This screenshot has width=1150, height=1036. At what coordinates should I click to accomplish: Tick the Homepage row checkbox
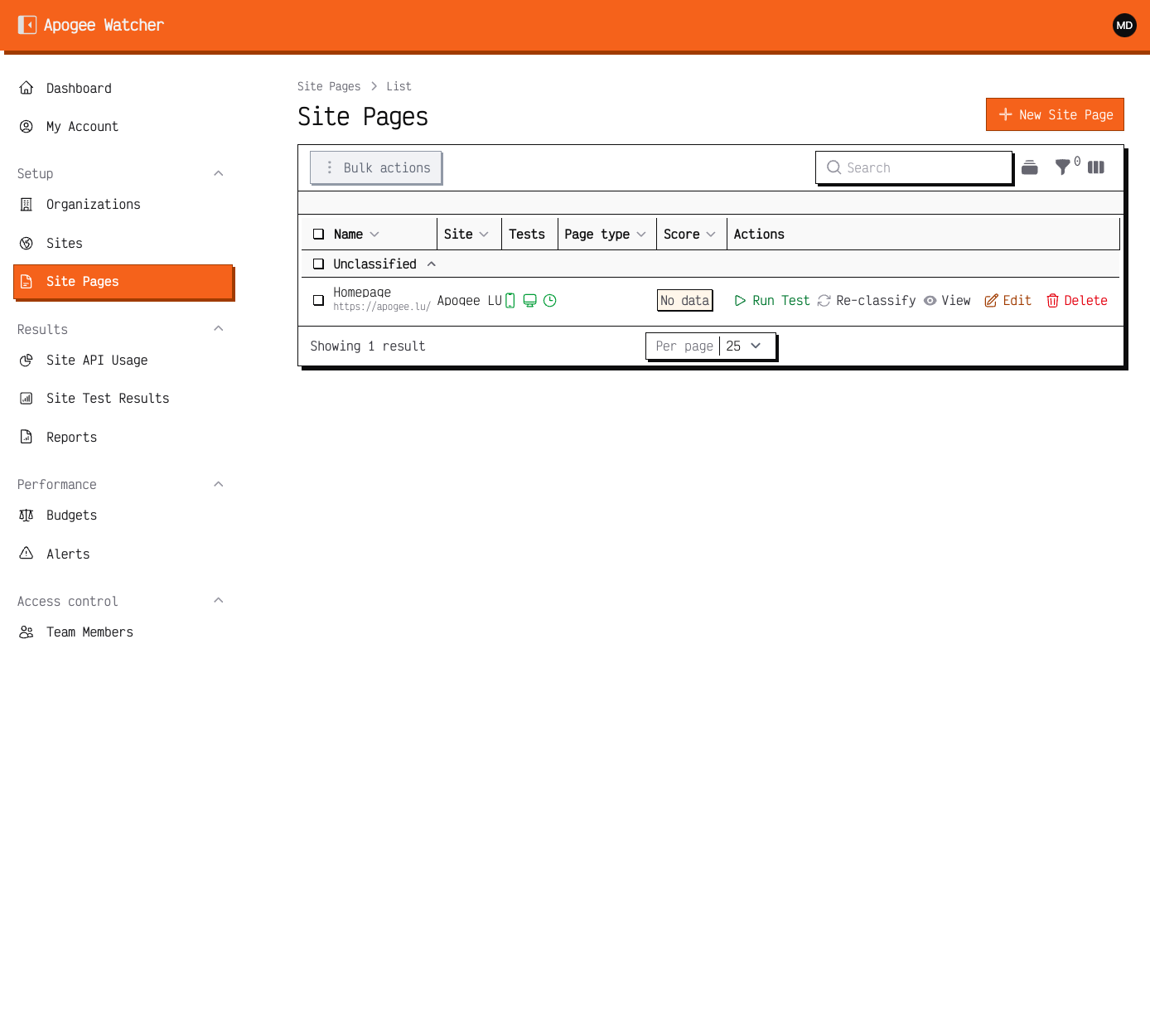(x=318, y=300)
